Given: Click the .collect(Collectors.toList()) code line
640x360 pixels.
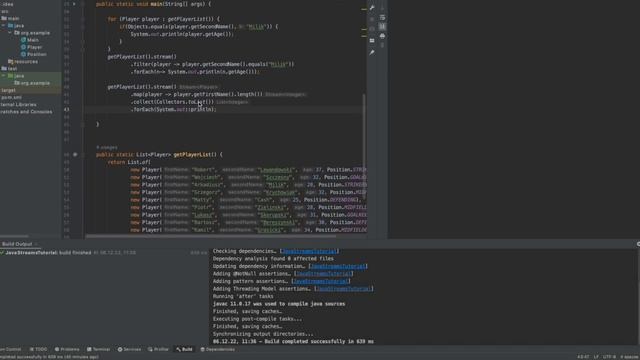Looking at the screenshot, I should click(172, 102).
